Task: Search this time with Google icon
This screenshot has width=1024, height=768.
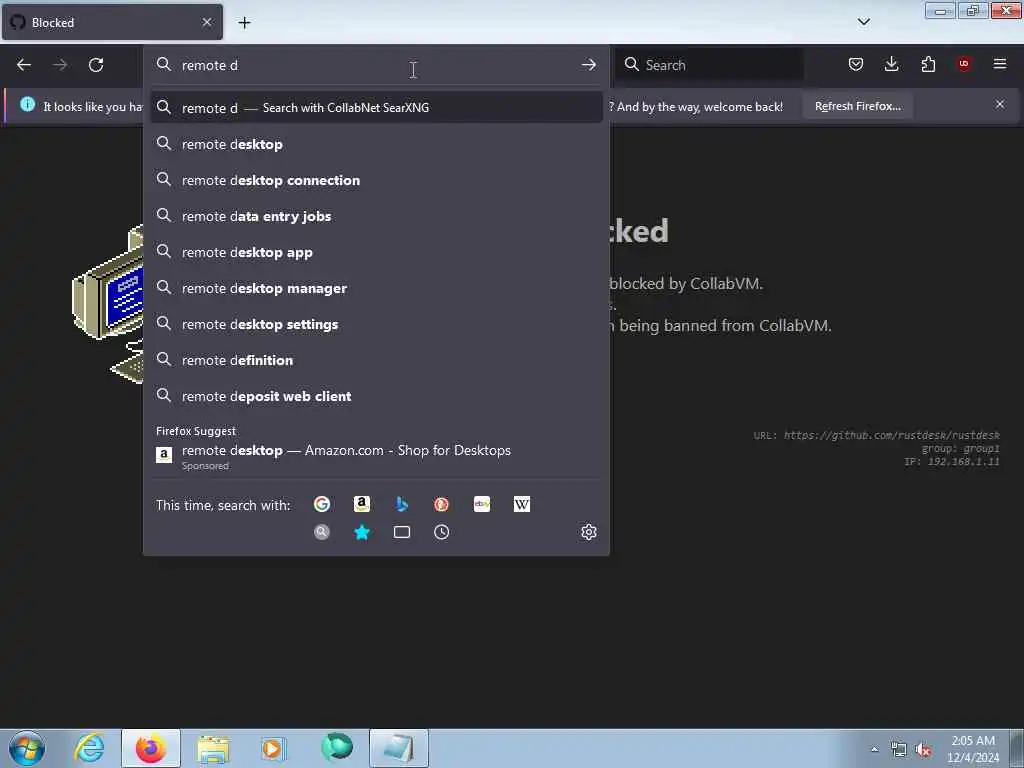Action: 322,504
